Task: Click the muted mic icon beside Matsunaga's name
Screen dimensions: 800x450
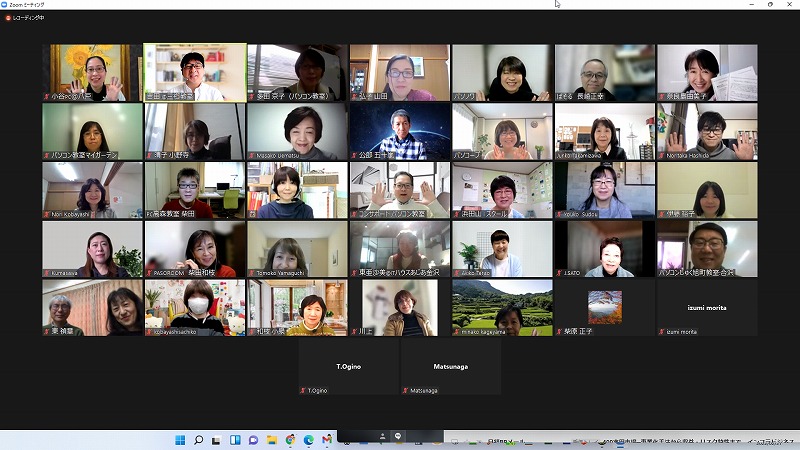Action: click(x=405, y=391)
